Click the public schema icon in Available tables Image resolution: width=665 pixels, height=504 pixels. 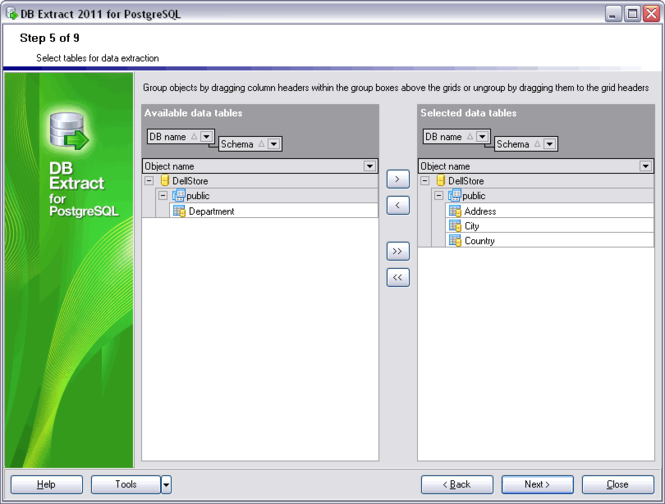pyautogui.click(x=179, y=195)
